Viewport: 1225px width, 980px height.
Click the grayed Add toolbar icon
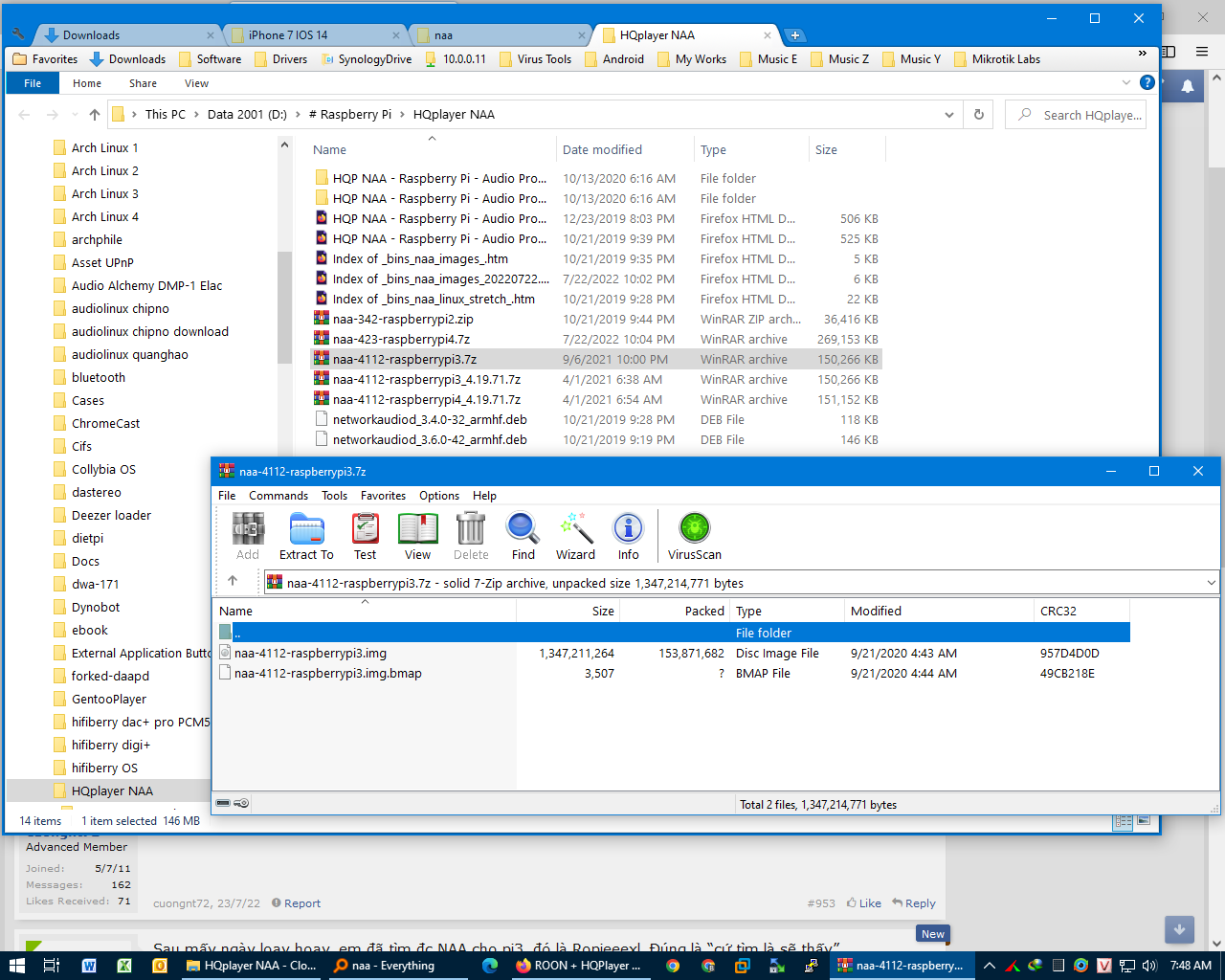coord(248,536)
